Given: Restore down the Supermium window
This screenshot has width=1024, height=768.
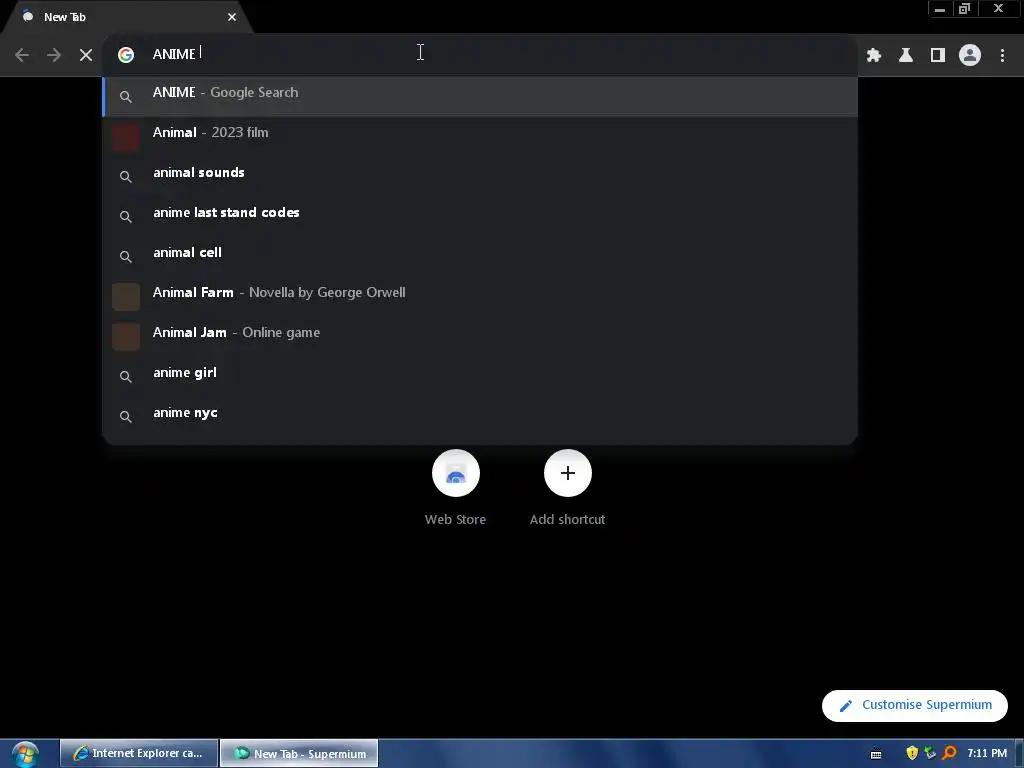Looking at the screenshot, I should coord(964,9).
